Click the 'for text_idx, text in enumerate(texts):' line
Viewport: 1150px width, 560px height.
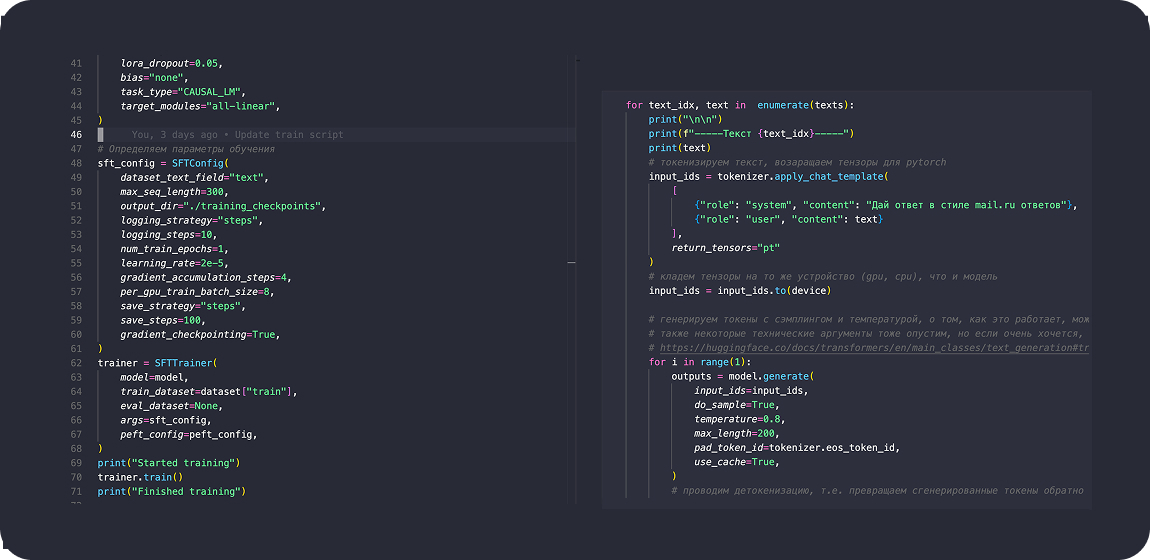point(740,105)
